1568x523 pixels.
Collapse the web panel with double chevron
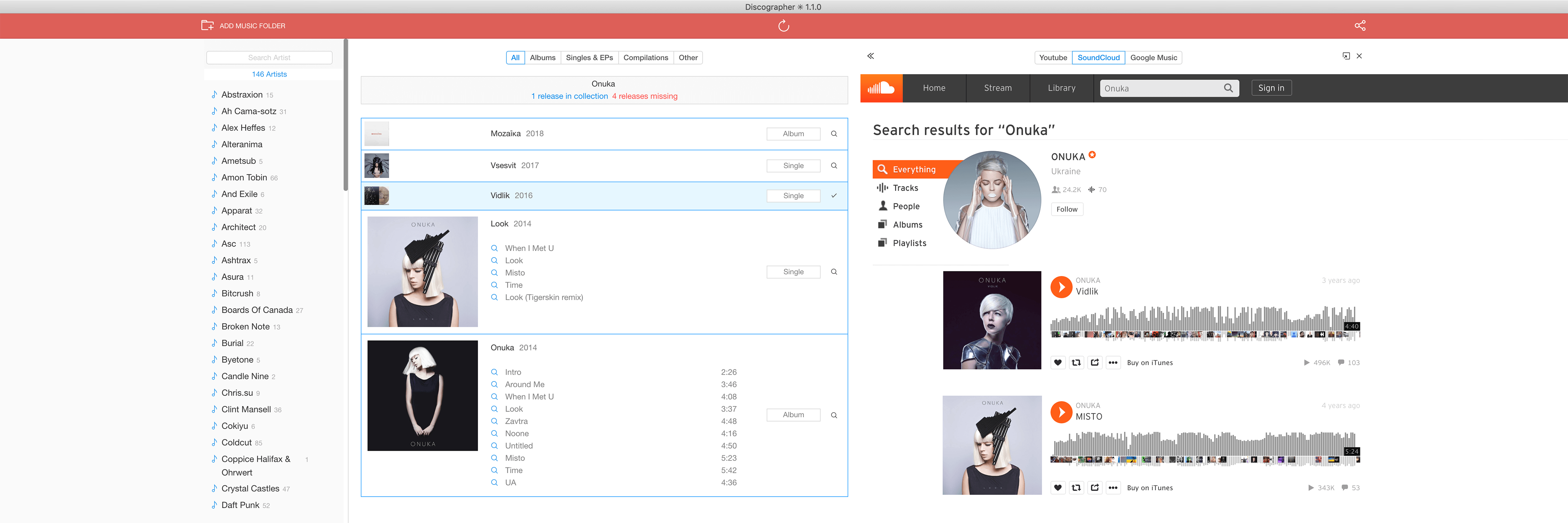pos(870,56)
